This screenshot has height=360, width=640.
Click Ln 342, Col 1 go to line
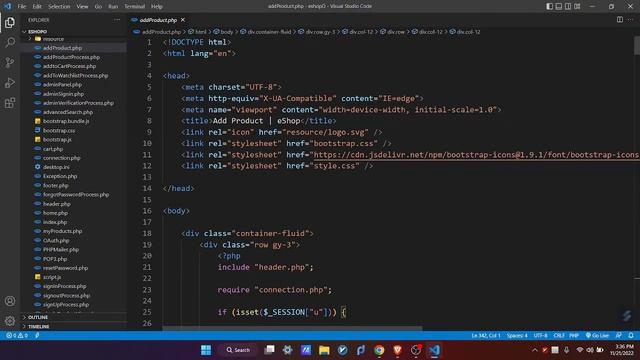(x=486, y=336)
